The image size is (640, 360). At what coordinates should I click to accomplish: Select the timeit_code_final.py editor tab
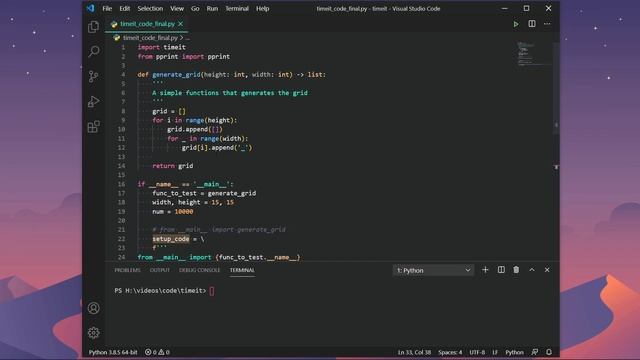tap(147, 24)
